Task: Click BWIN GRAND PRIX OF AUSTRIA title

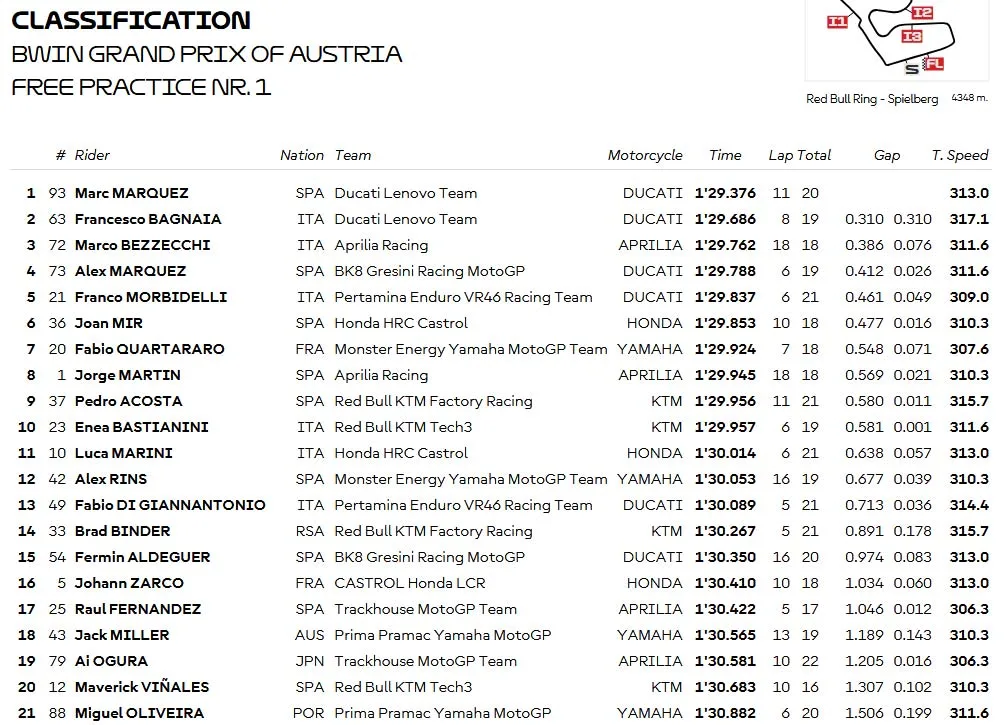Action: coord(207,54)
